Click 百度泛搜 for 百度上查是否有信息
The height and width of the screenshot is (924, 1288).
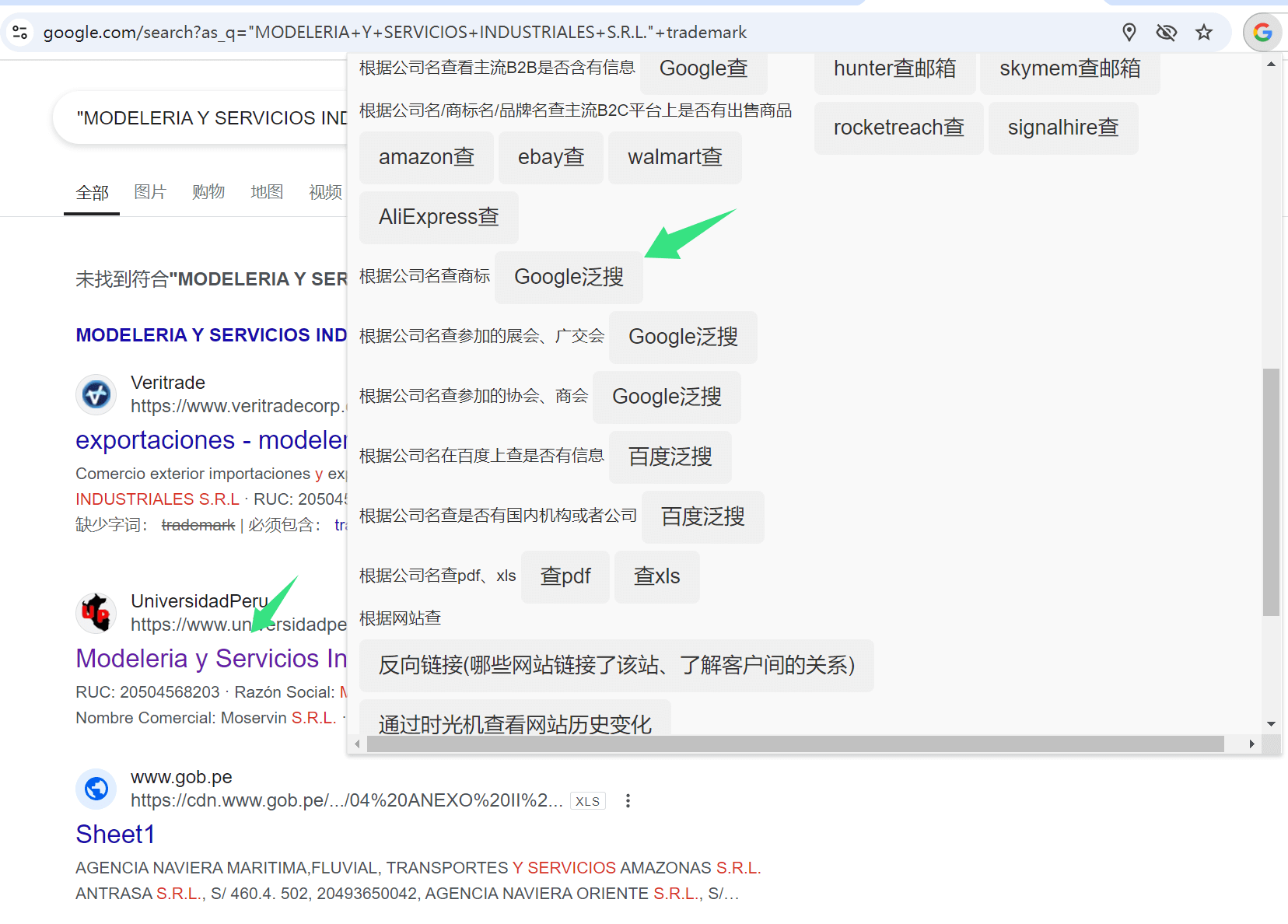(670, 457)
